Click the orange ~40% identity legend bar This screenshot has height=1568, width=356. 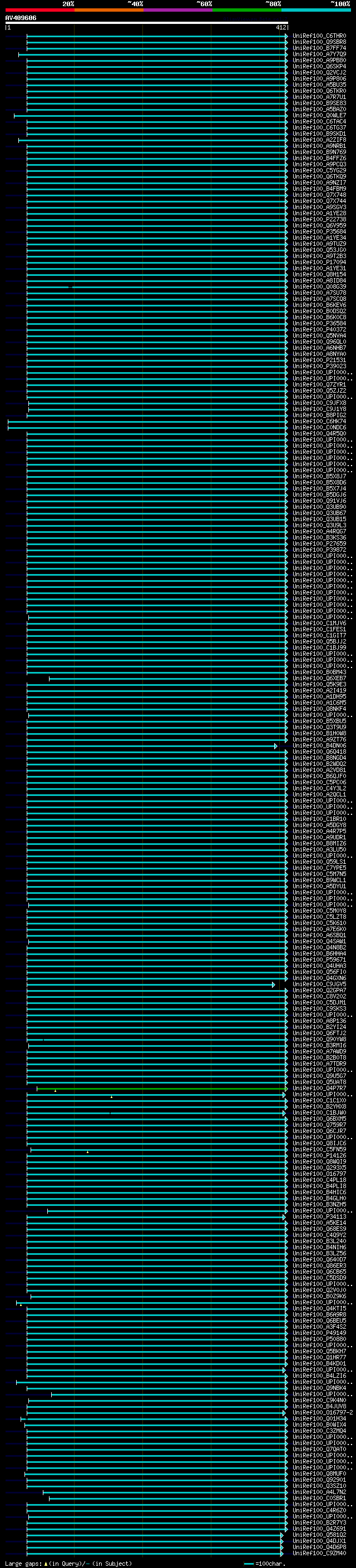tap(109, 10)
